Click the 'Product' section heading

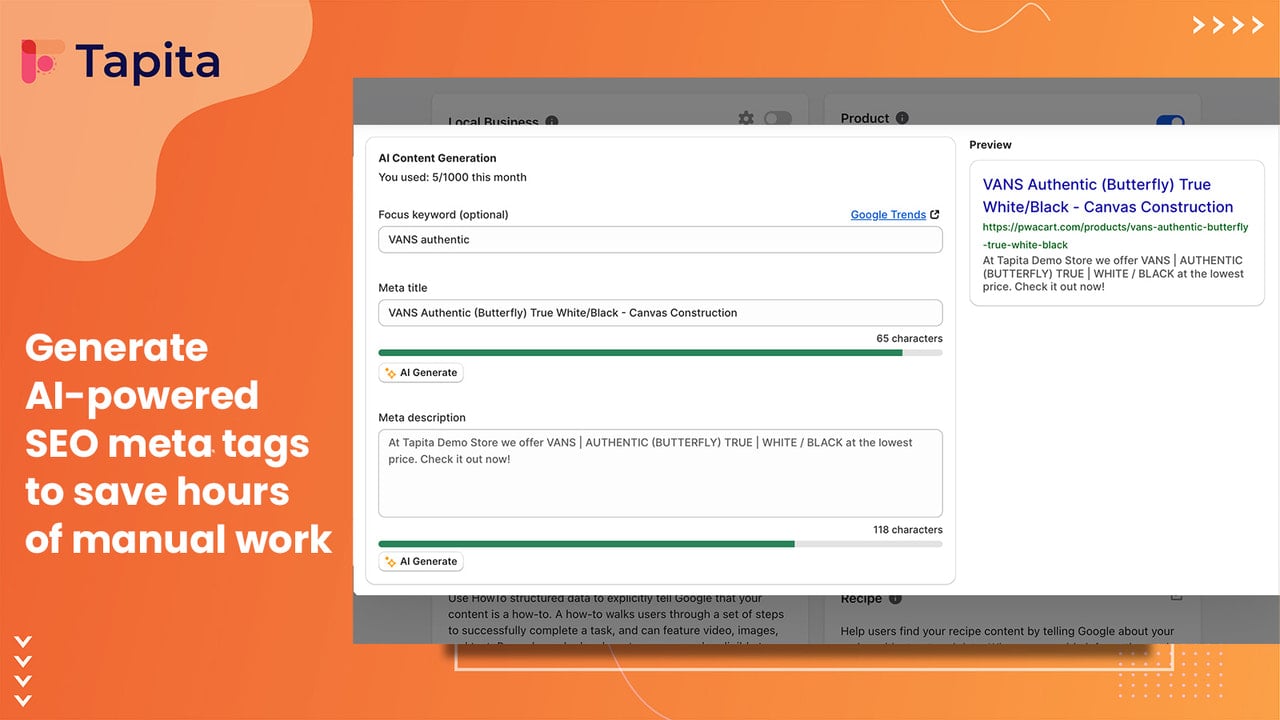tap(865, 118)
